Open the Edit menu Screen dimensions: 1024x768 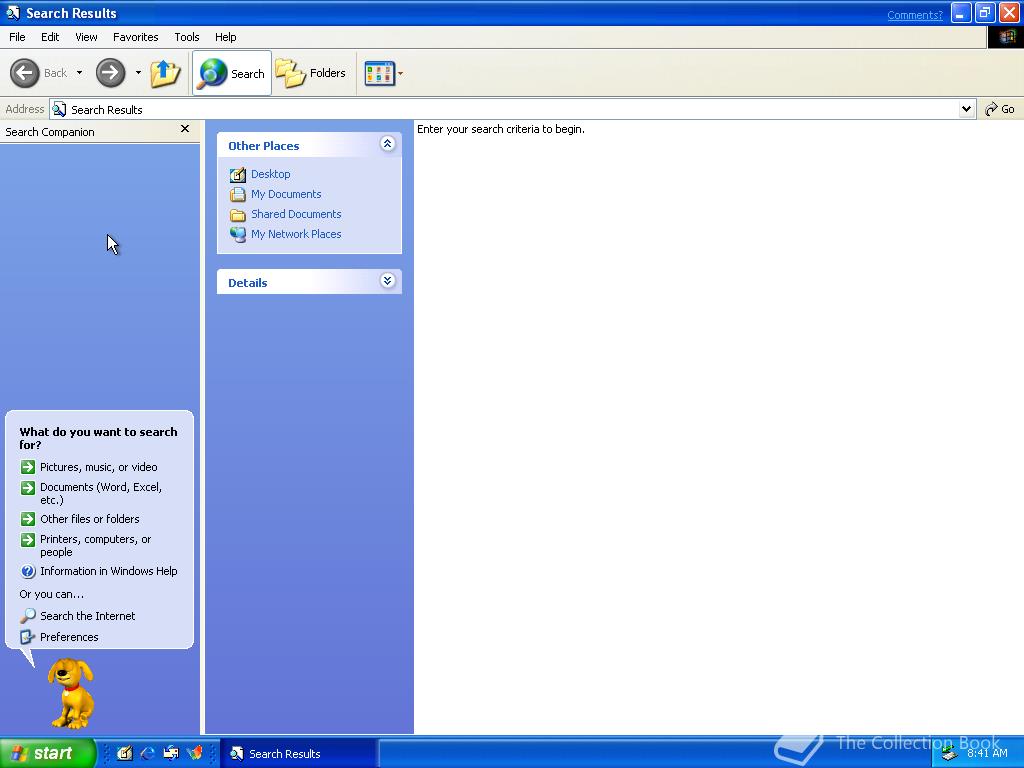point(50,37)
